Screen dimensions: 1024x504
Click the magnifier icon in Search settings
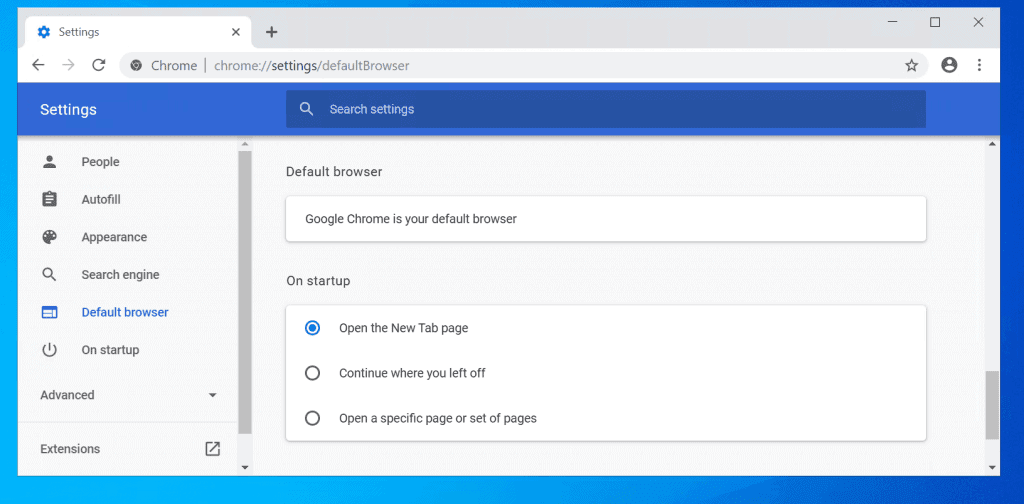[306, 109]
